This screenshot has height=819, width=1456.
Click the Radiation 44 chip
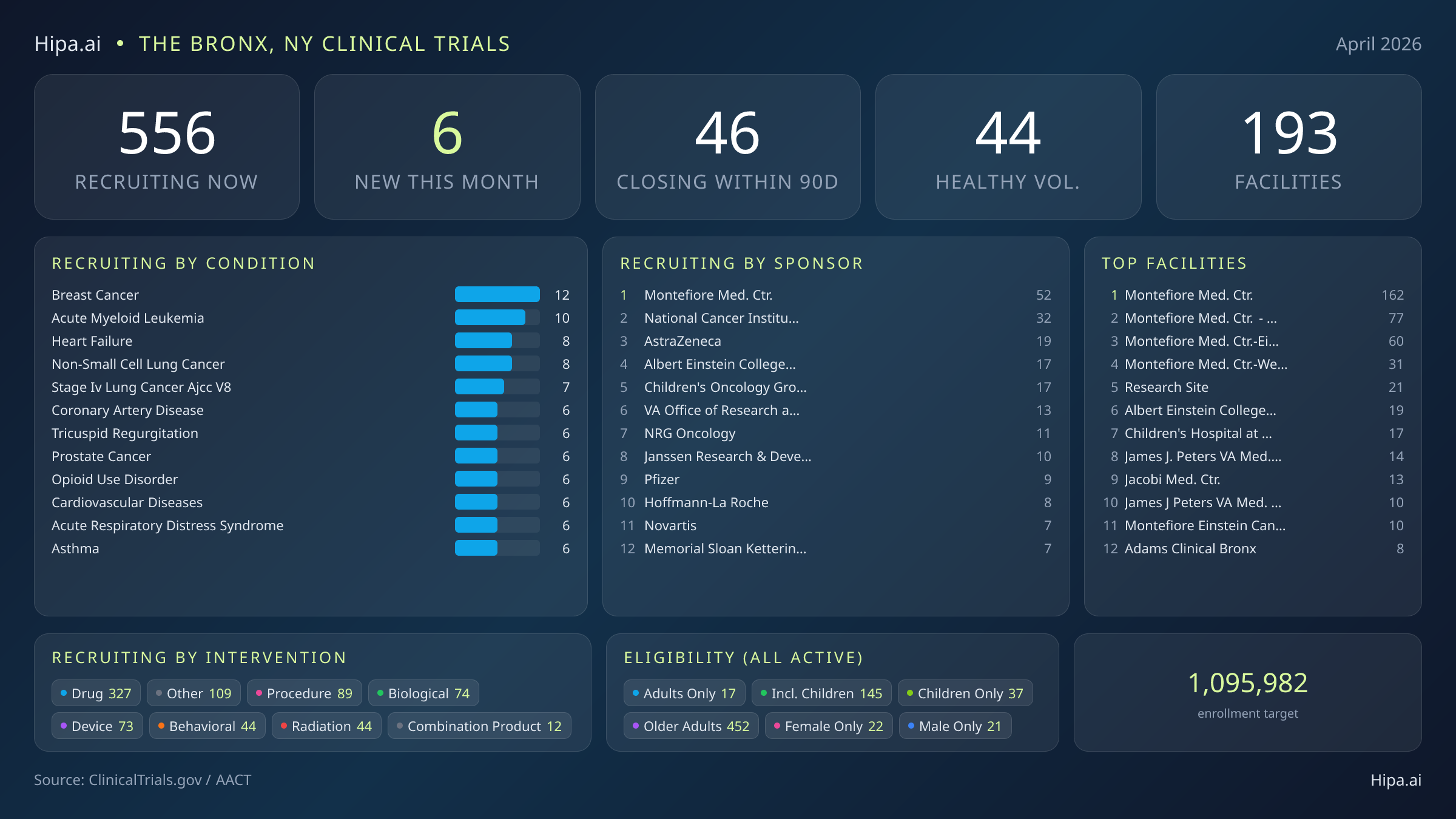click(326, 726)
